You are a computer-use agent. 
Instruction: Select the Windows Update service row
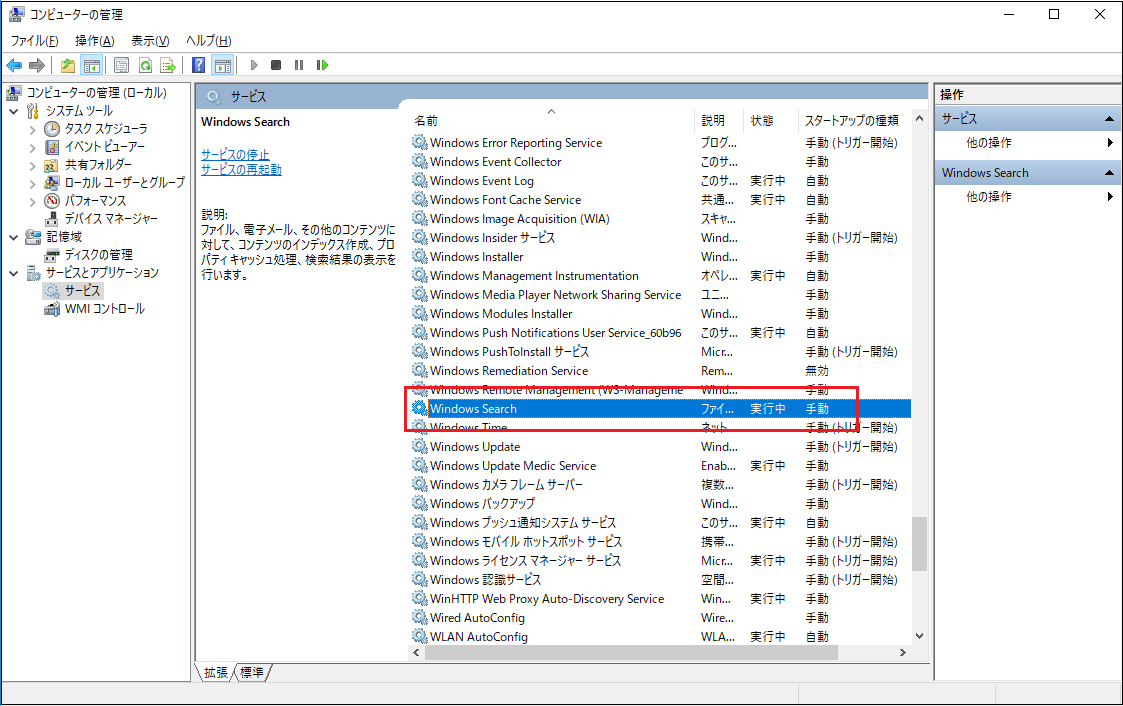[x=660, y=447]
